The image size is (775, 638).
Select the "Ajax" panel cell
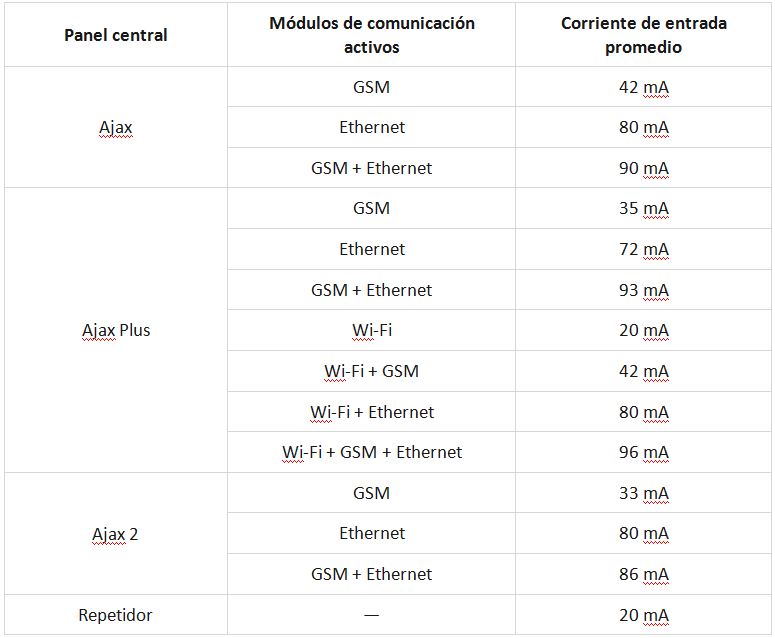(115, 128)
